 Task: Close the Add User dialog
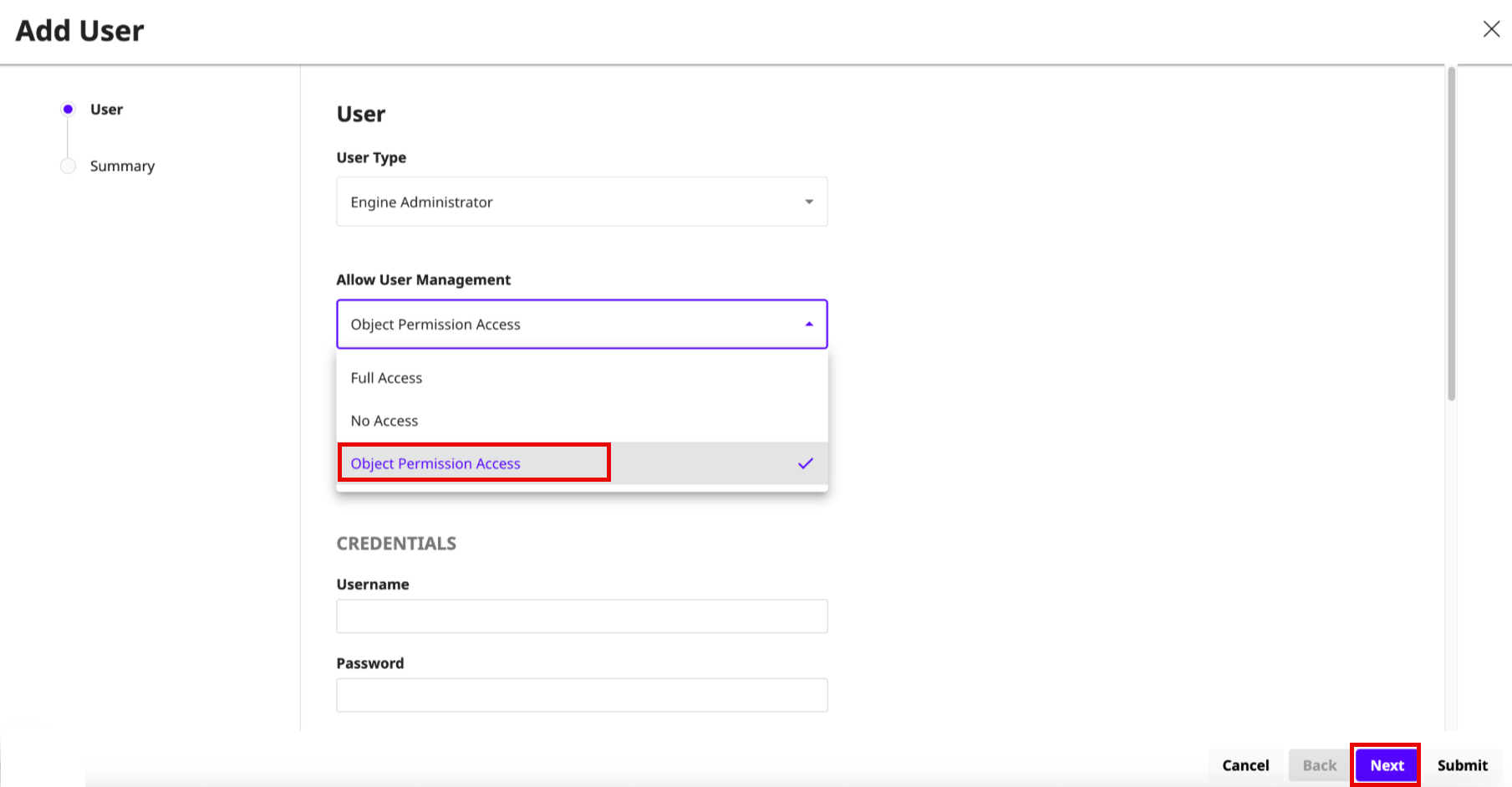coord(1491,28)
